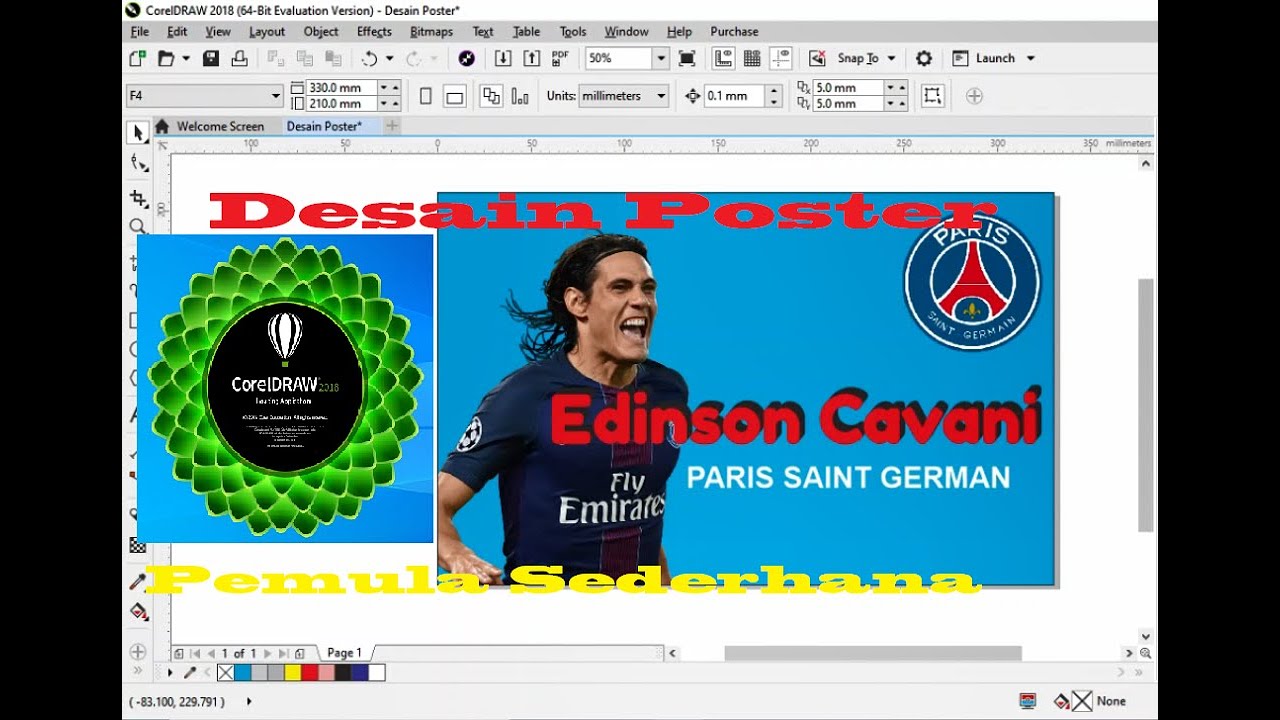This screenshot has height=720, width=1280.
Task: Expand the Open button dropdown arrow
Action: (186, 58)
